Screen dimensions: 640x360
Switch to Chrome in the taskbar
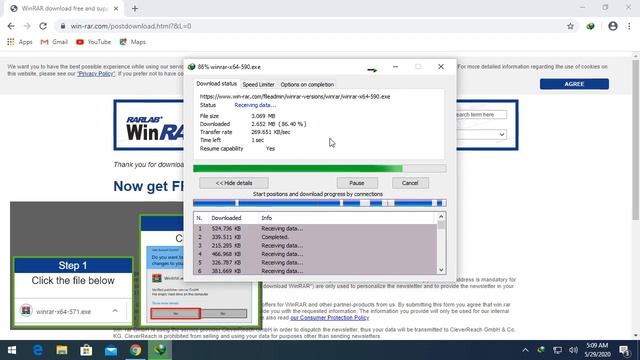136,350
